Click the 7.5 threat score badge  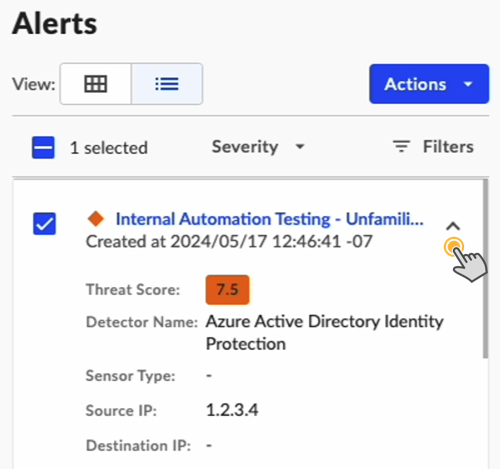point(227,290)
